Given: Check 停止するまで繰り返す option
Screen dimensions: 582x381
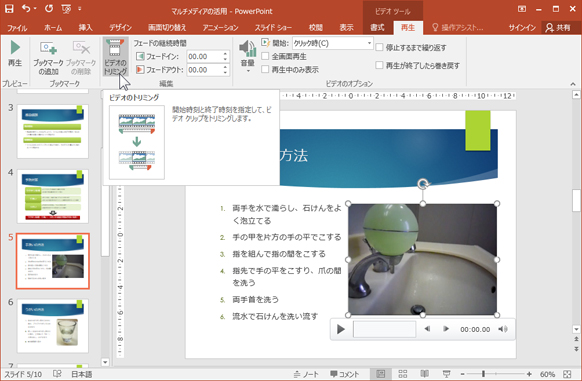Looking at the screenshot, I should click(x=379, y=47).
